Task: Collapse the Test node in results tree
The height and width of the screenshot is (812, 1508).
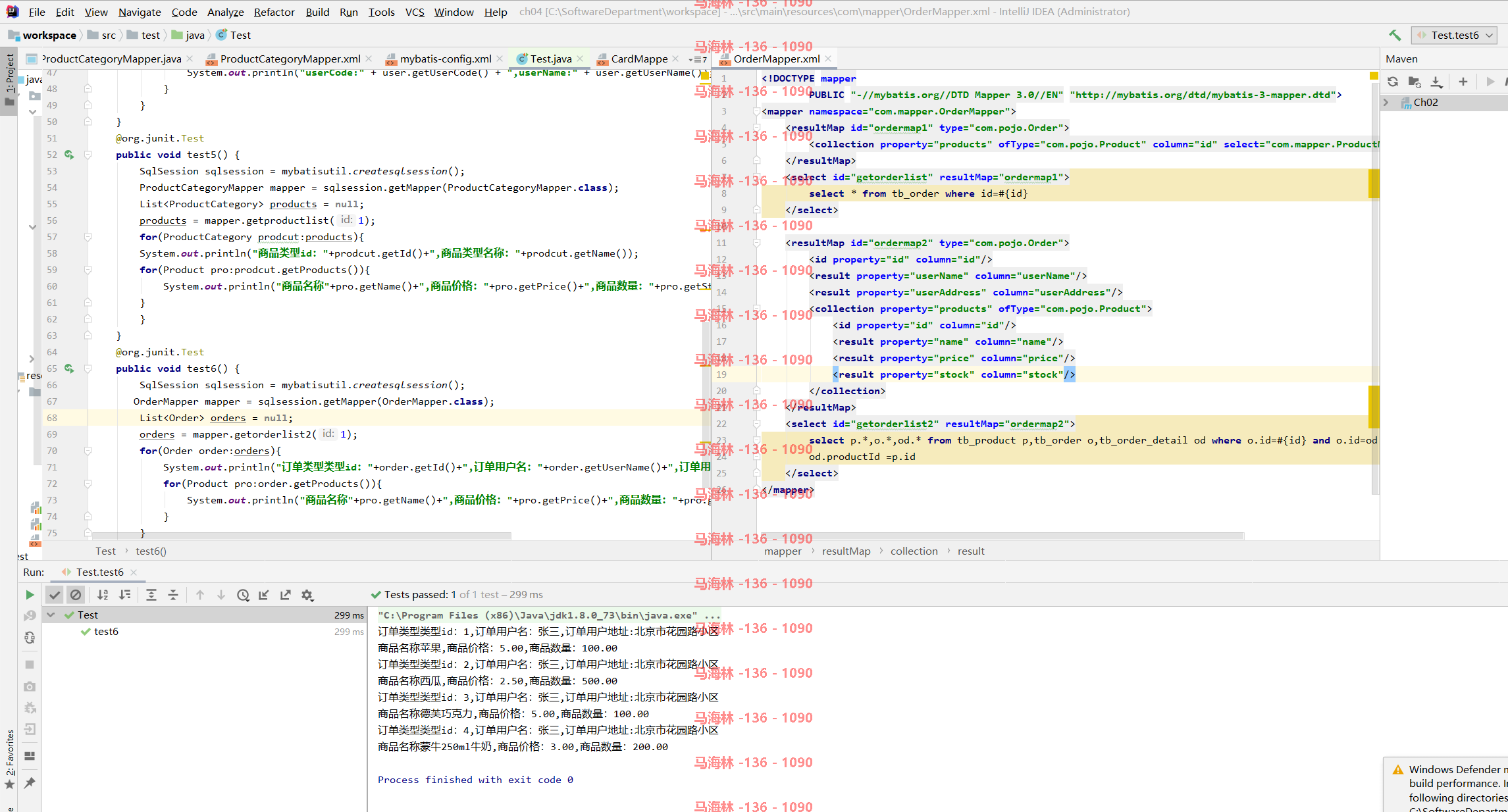Action: click(50, 615)
